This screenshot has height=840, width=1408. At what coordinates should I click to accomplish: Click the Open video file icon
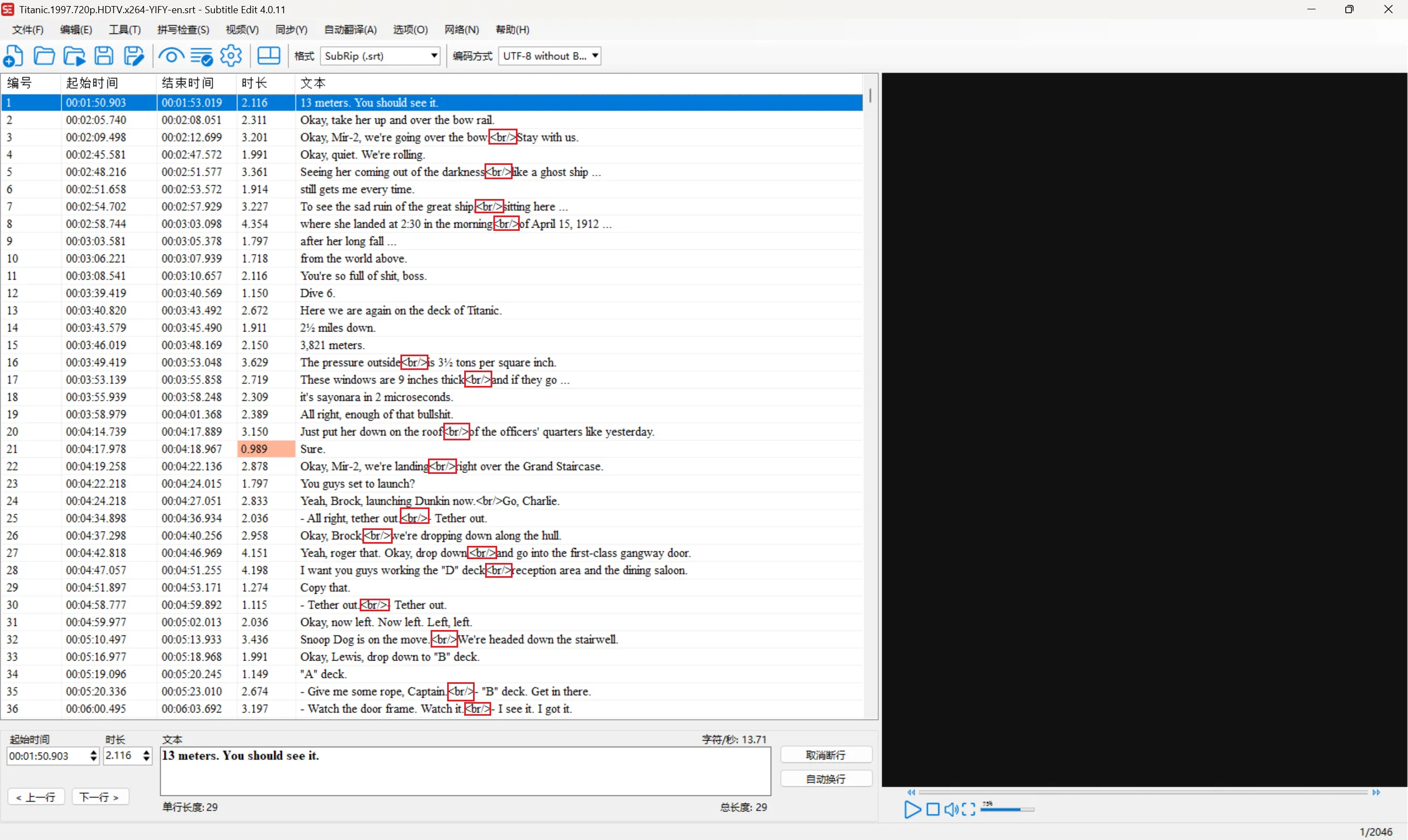(74, 56)
